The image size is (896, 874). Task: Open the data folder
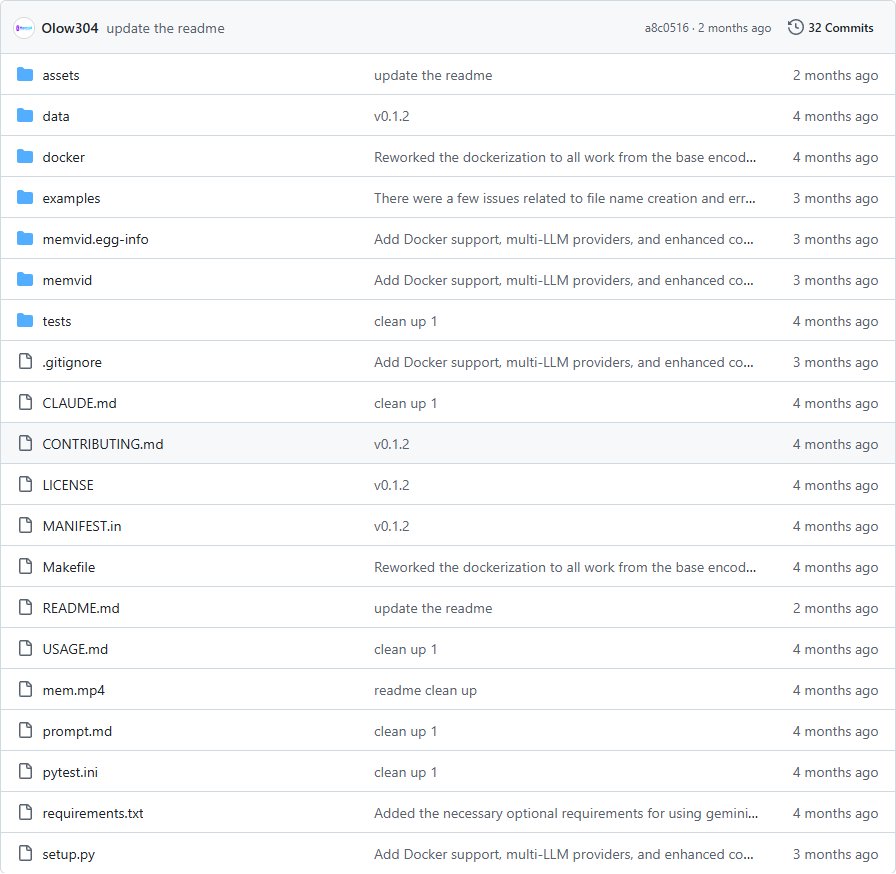tap(56, 116)
